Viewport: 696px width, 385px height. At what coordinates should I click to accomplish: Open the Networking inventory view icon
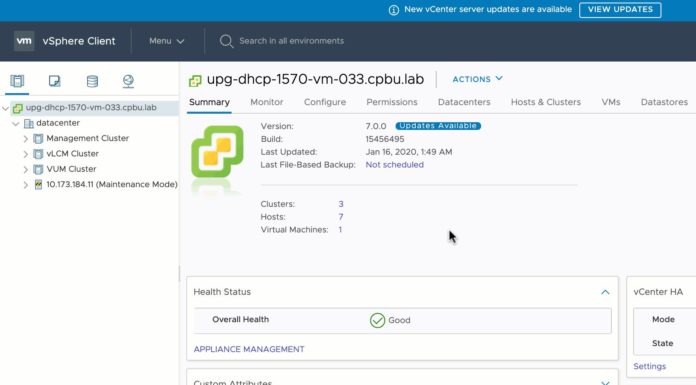[128, 81]
